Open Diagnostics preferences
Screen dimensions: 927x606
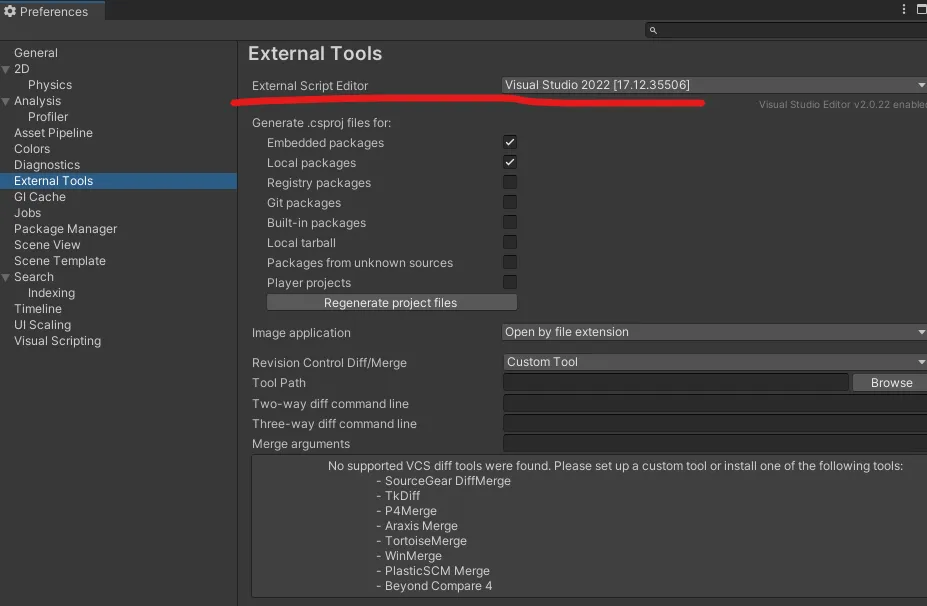tap(47, 164)
